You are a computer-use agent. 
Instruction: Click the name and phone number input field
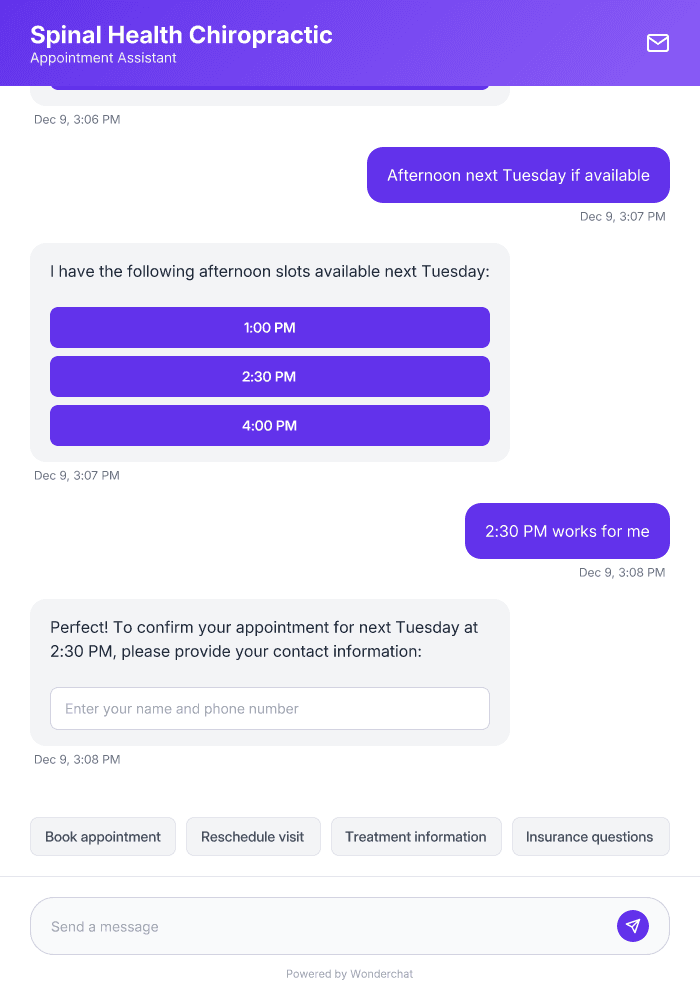pyautogui.click(x=270, y=708)
